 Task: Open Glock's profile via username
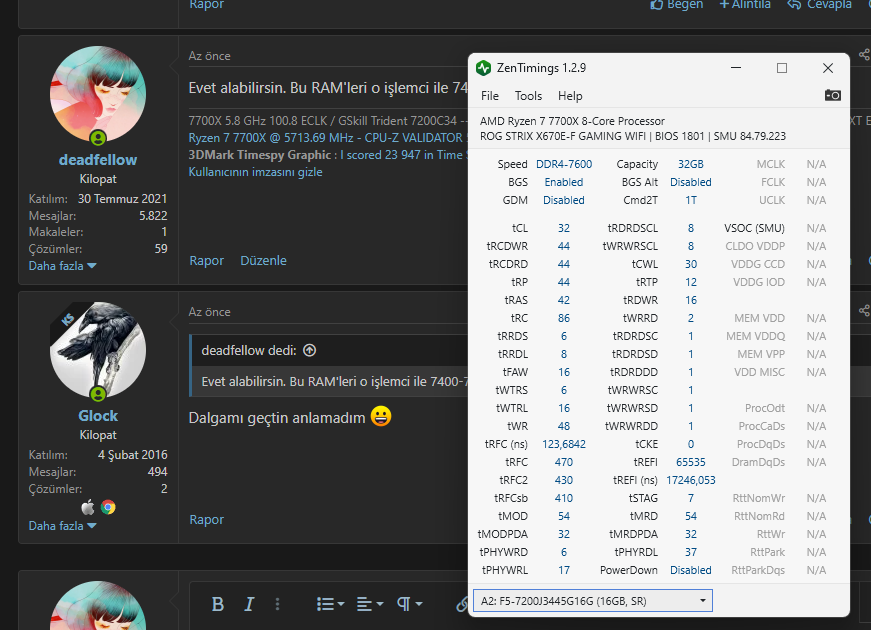point(98,416)
